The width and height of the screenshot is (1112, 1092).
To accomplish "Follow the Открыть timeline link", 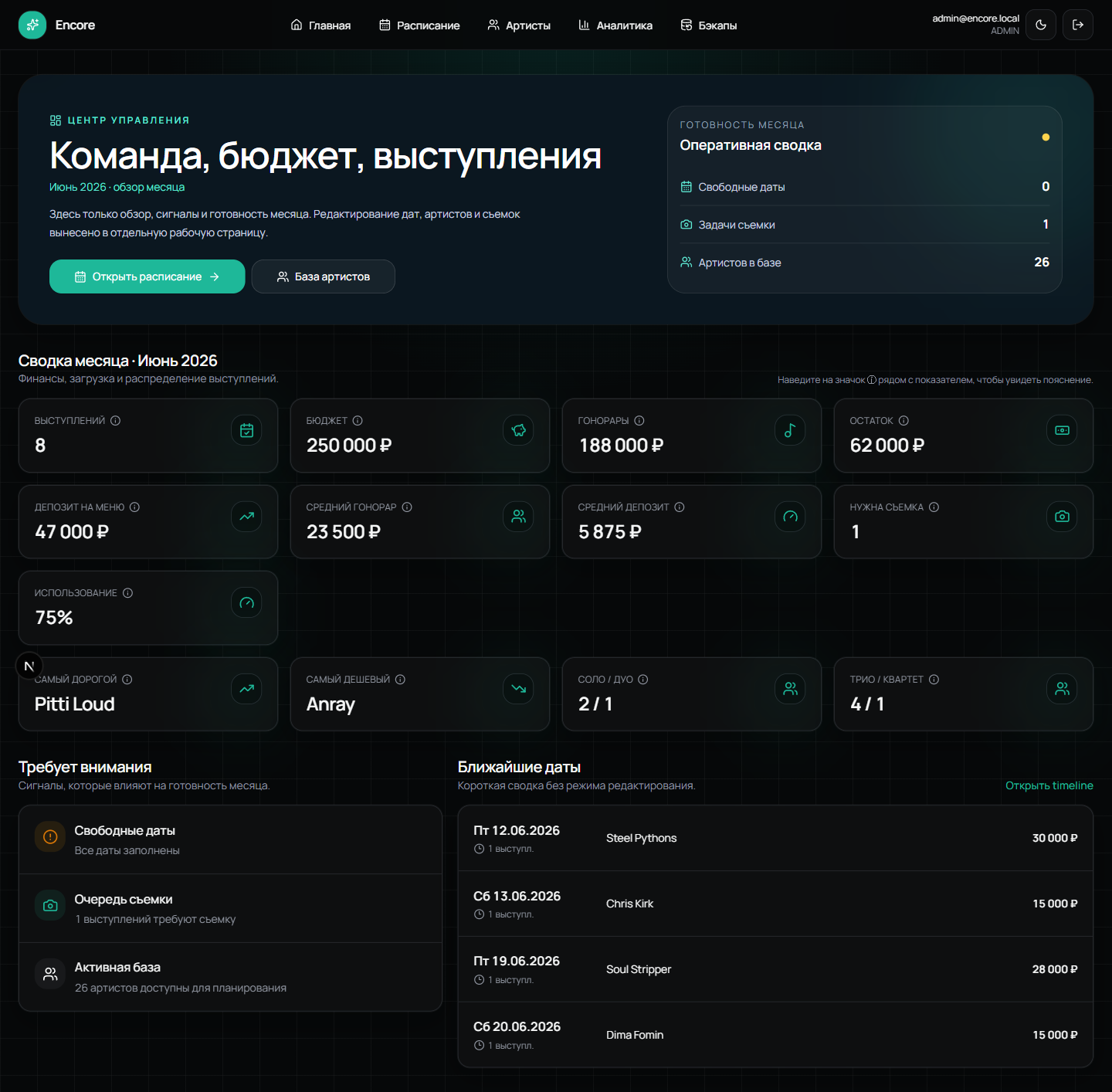I will coord(1049,785).
